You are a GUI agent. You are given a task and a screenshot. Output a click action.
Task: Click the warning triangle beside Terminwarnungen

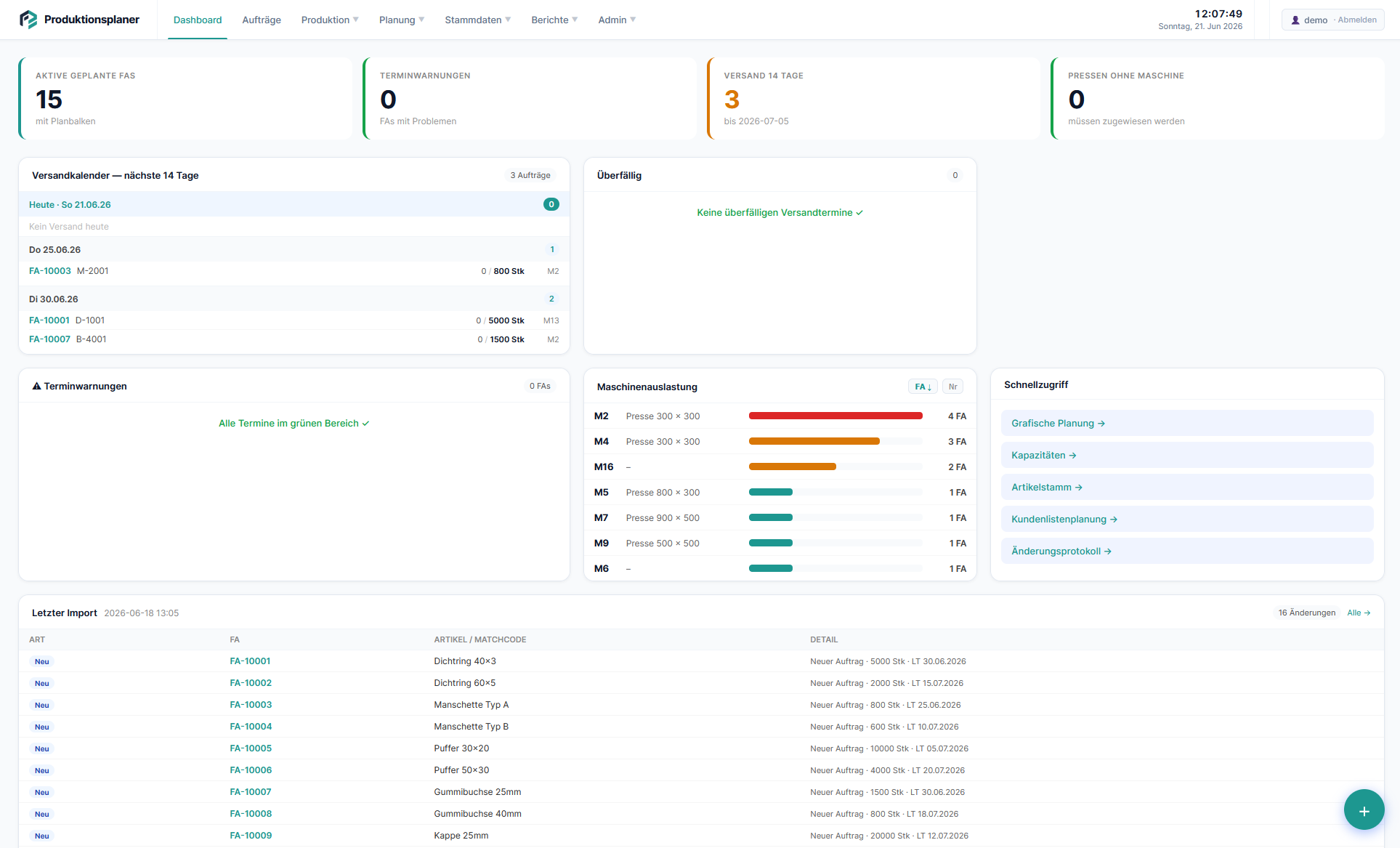click(36, 386)
